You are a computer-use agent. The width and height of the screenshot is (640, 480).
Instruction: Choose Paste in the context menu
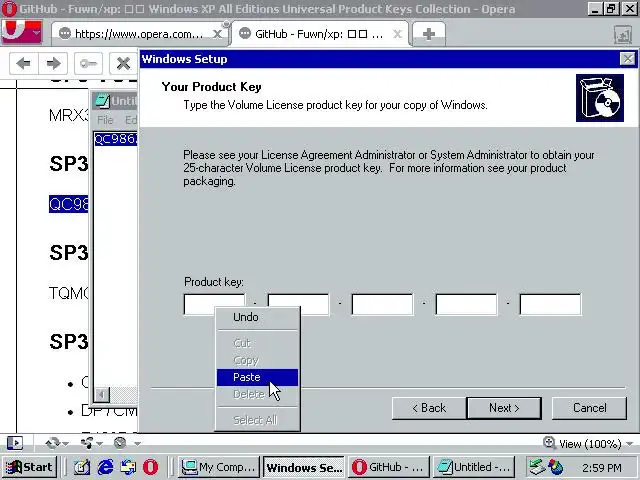[x=258, y=377]
